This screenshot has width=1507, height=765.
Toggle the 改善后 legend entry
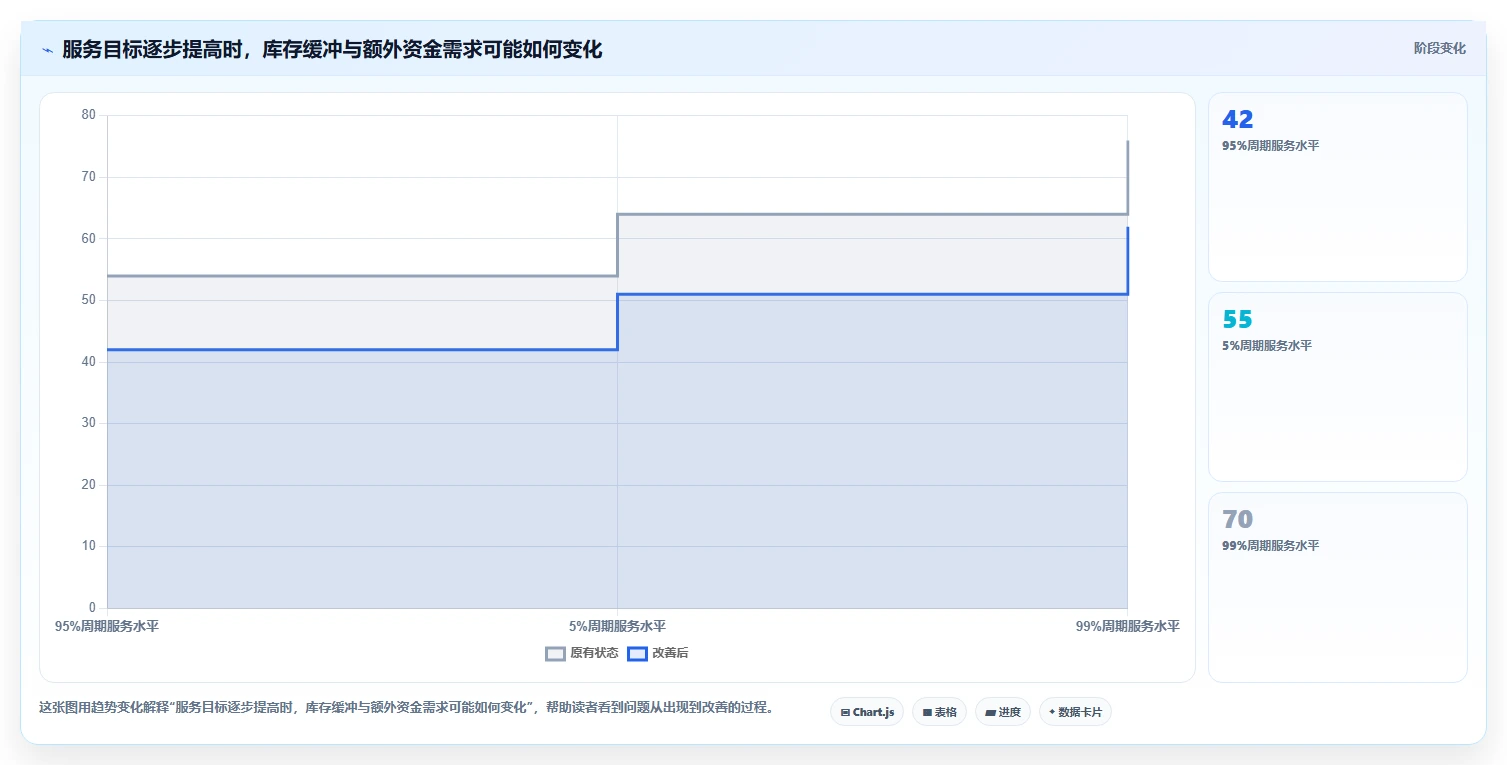point(658,653)
